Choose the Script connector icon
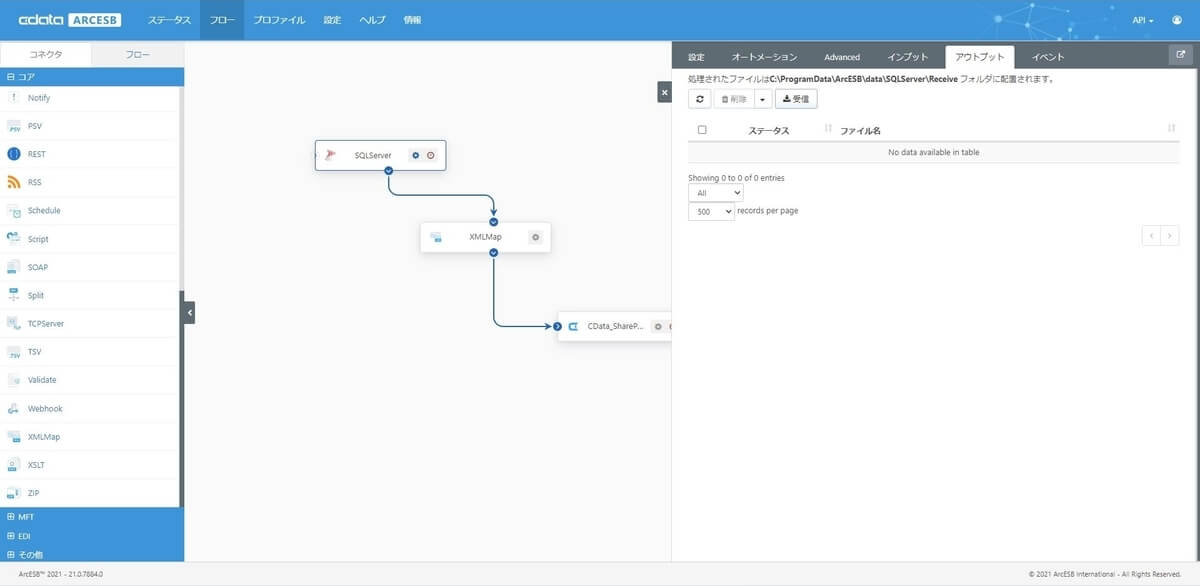Viewport: 1200px width, 586px height. (x=14, y=239)
